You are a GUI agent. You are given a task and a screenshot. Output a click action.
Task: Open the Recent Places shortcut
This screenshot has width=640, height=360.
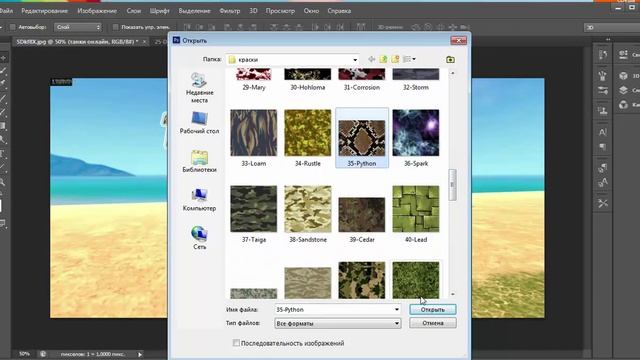click(199, 87)
